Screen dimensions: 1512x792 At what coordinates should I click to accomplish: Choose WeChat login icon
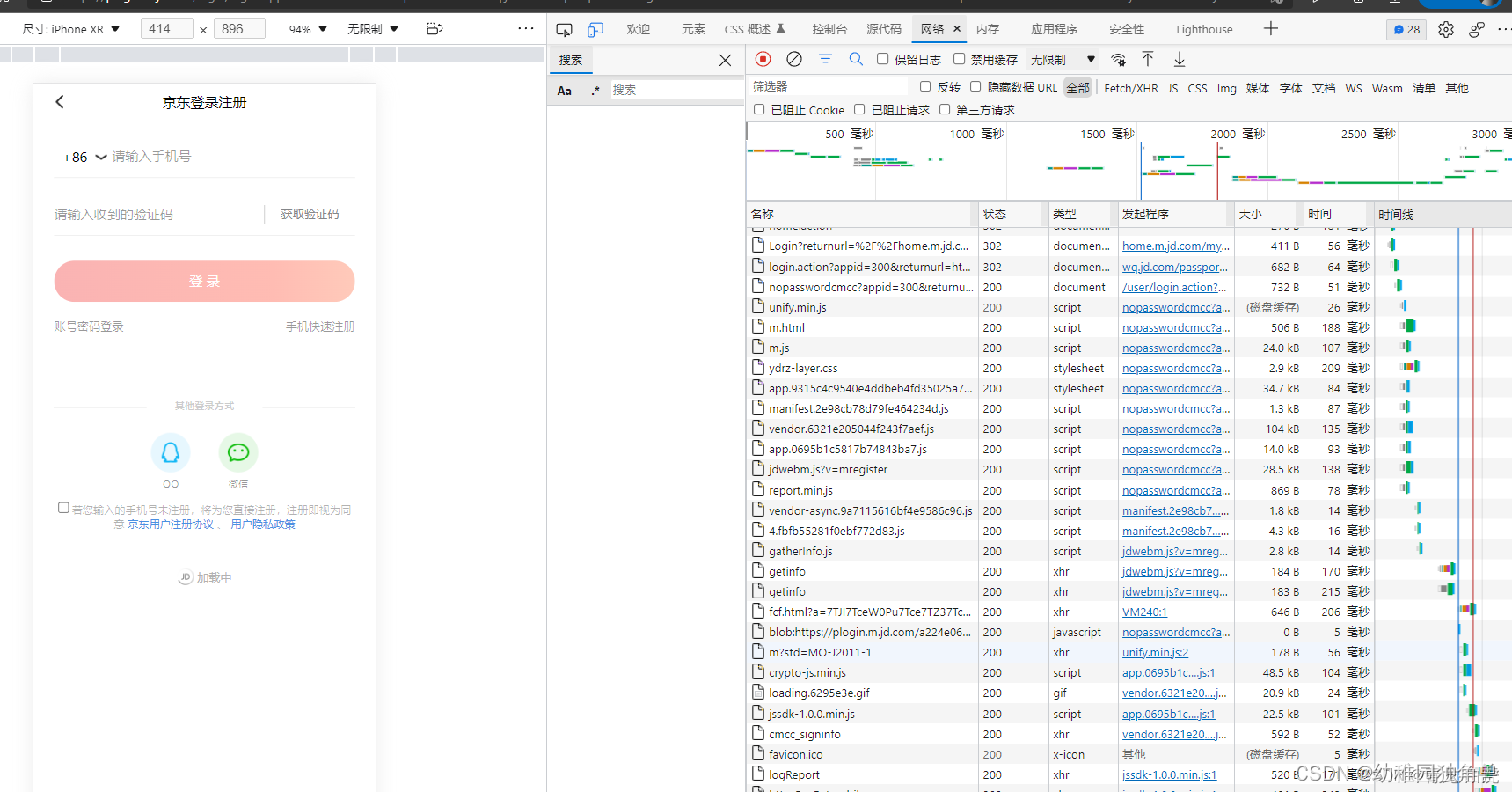click(x=238, y=452)
